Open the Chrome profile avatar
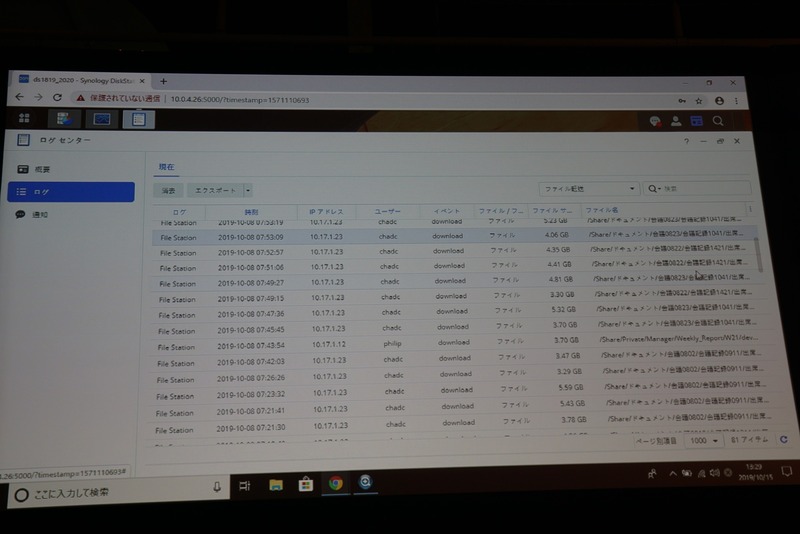800x534 pixels. [x=719, y=101]
